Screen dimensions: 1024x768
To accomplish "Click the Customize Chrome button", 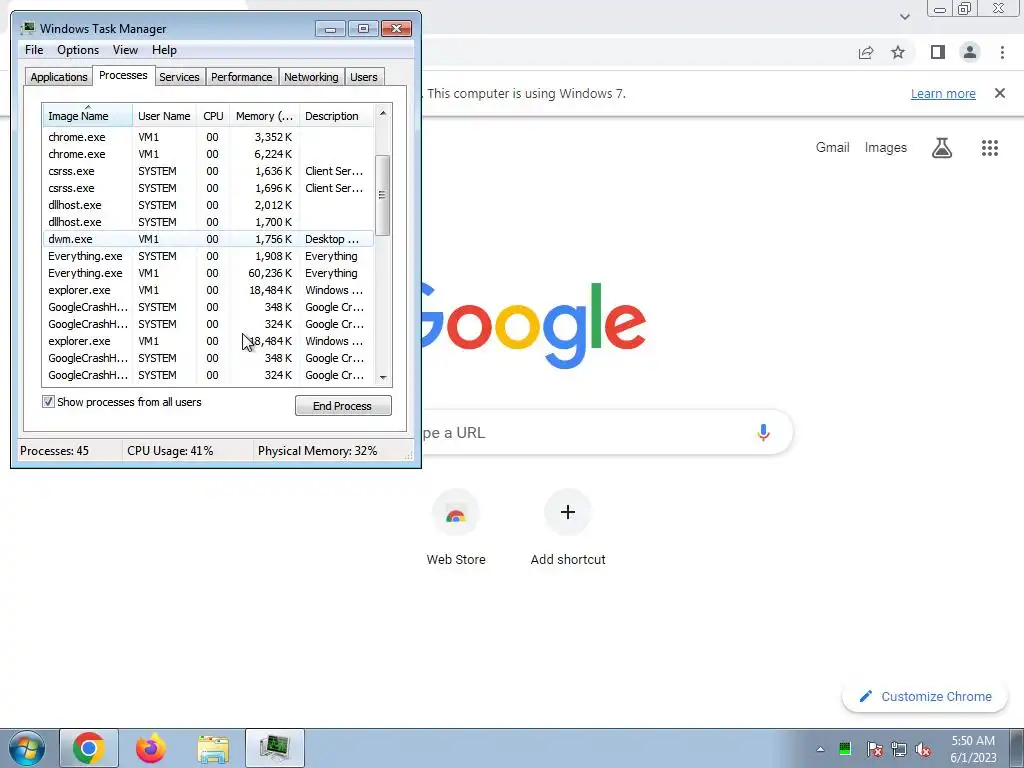I will (925, 696).
